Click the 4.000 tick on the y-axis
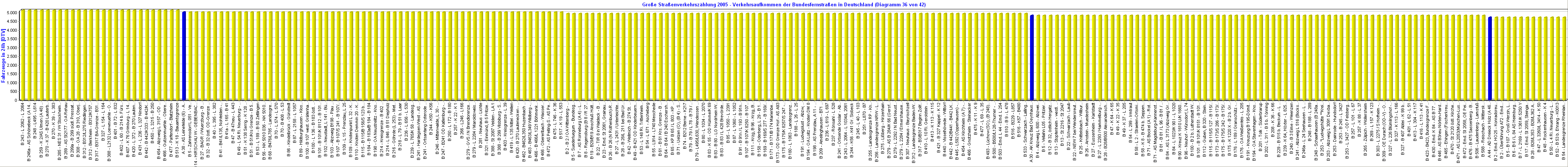This screenshot has width=1568, height=167. coord(11,30)
